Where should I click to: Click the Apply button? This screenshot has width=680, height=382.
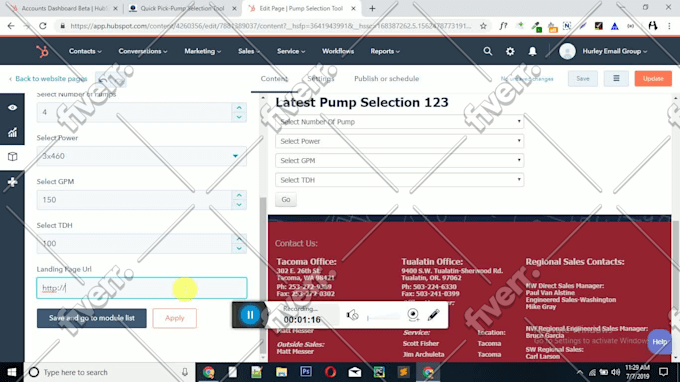[174, 318]
